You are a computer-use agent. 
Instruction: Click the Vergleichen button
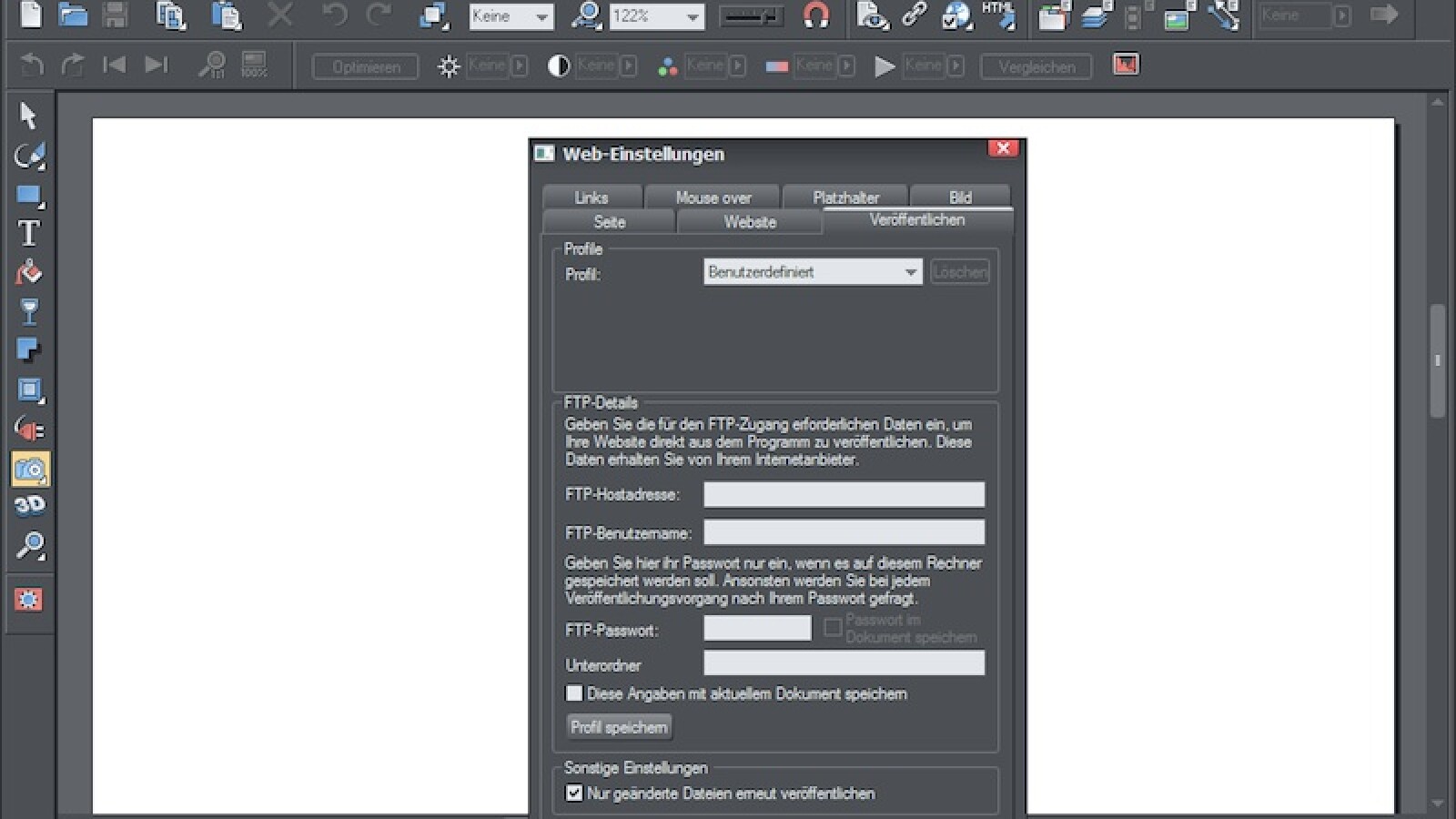pyautogui.click(x=1035, y=66)
